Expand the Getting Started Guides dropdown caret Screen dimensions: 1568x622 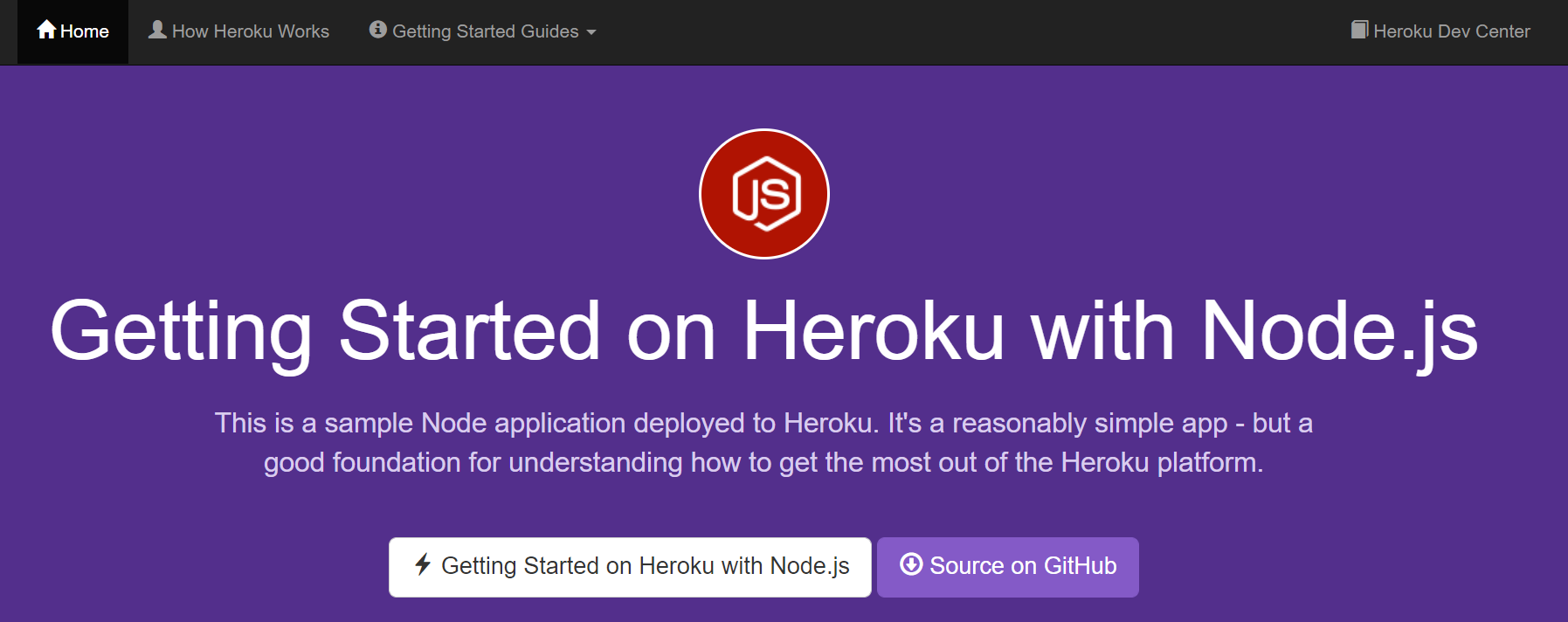591,32
